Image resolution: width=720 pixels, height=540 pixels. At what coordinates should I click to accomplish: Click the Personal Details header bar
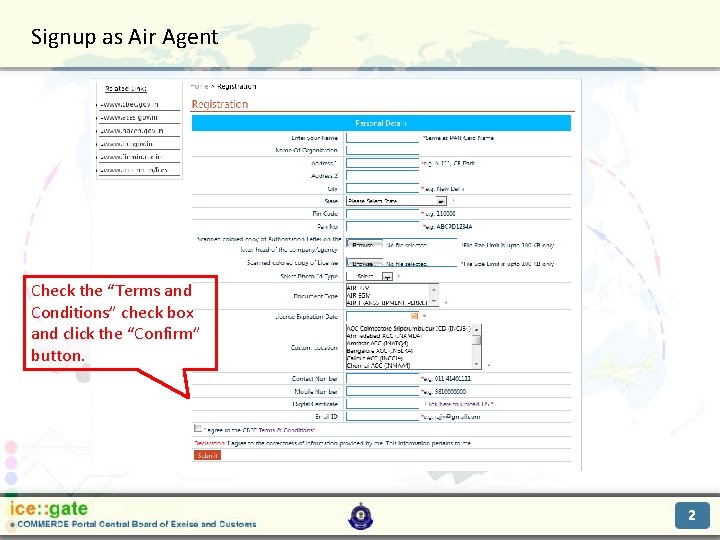pos(381,123)
